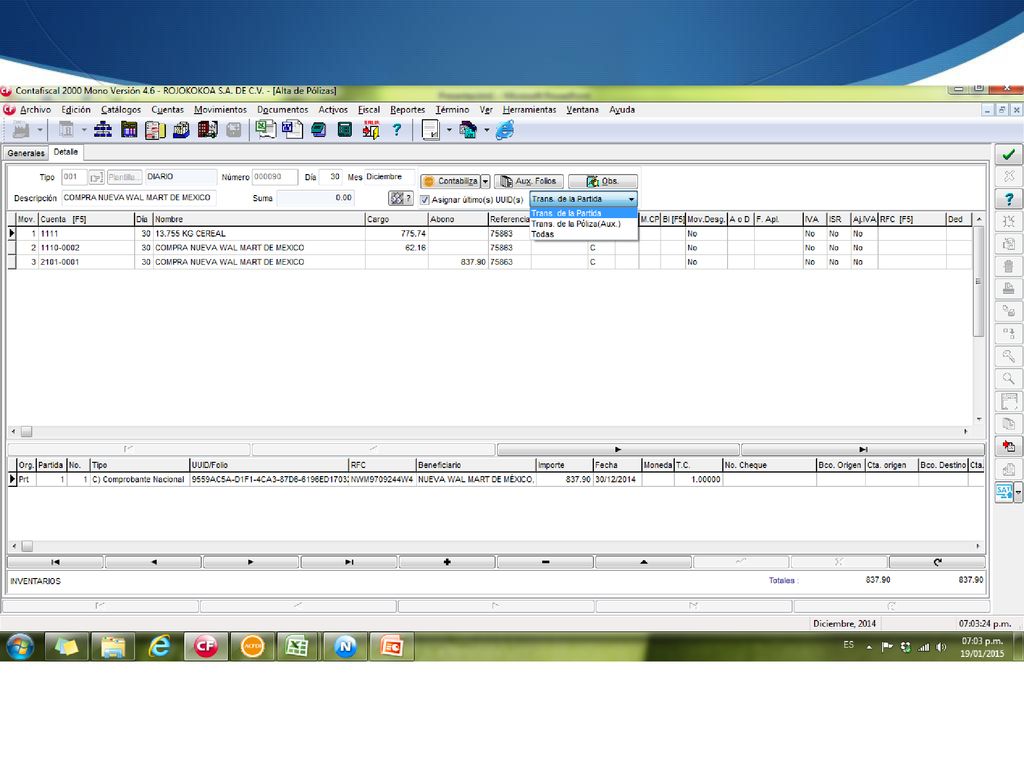The image size is (1024, 768).
Task: Click the Cargo amount 62.16 cell
Action: click(x=396, y=248)
